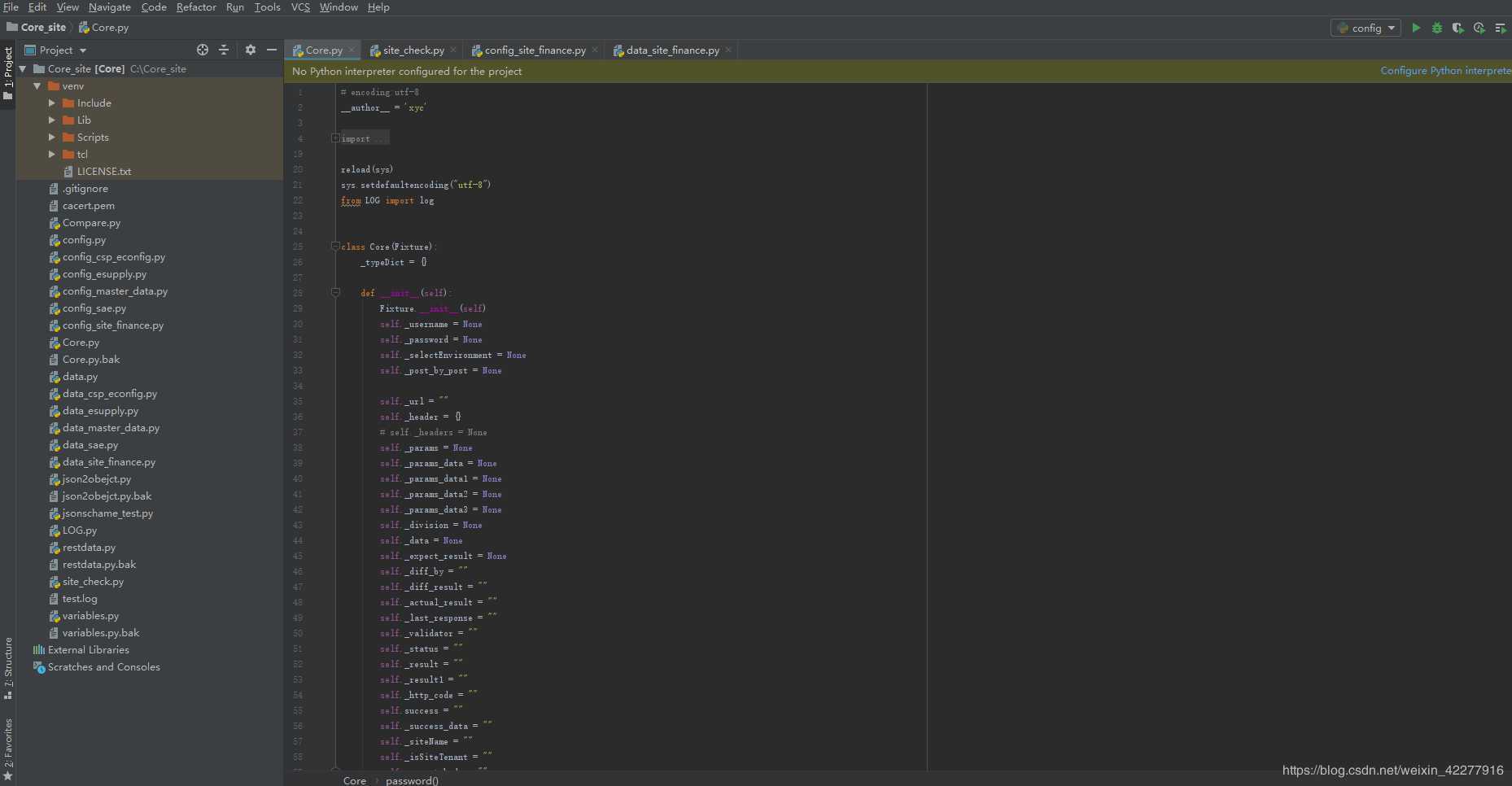1512x786 pixels.
Task: Collapse the Core_site root folder
Action: (x=23, y=69)
